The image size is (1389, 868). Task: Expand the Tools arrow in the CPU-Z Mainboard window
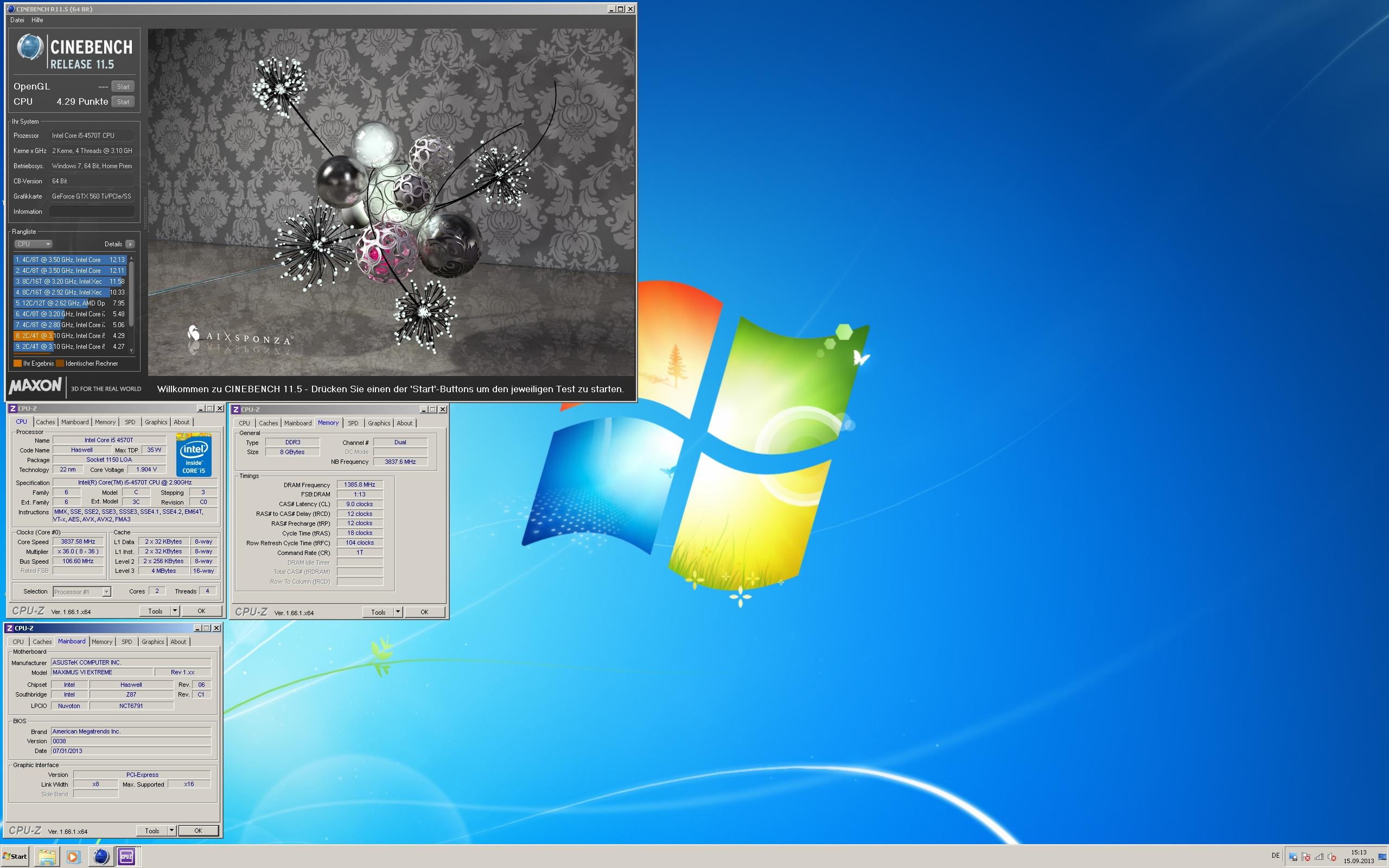(171, 831)
